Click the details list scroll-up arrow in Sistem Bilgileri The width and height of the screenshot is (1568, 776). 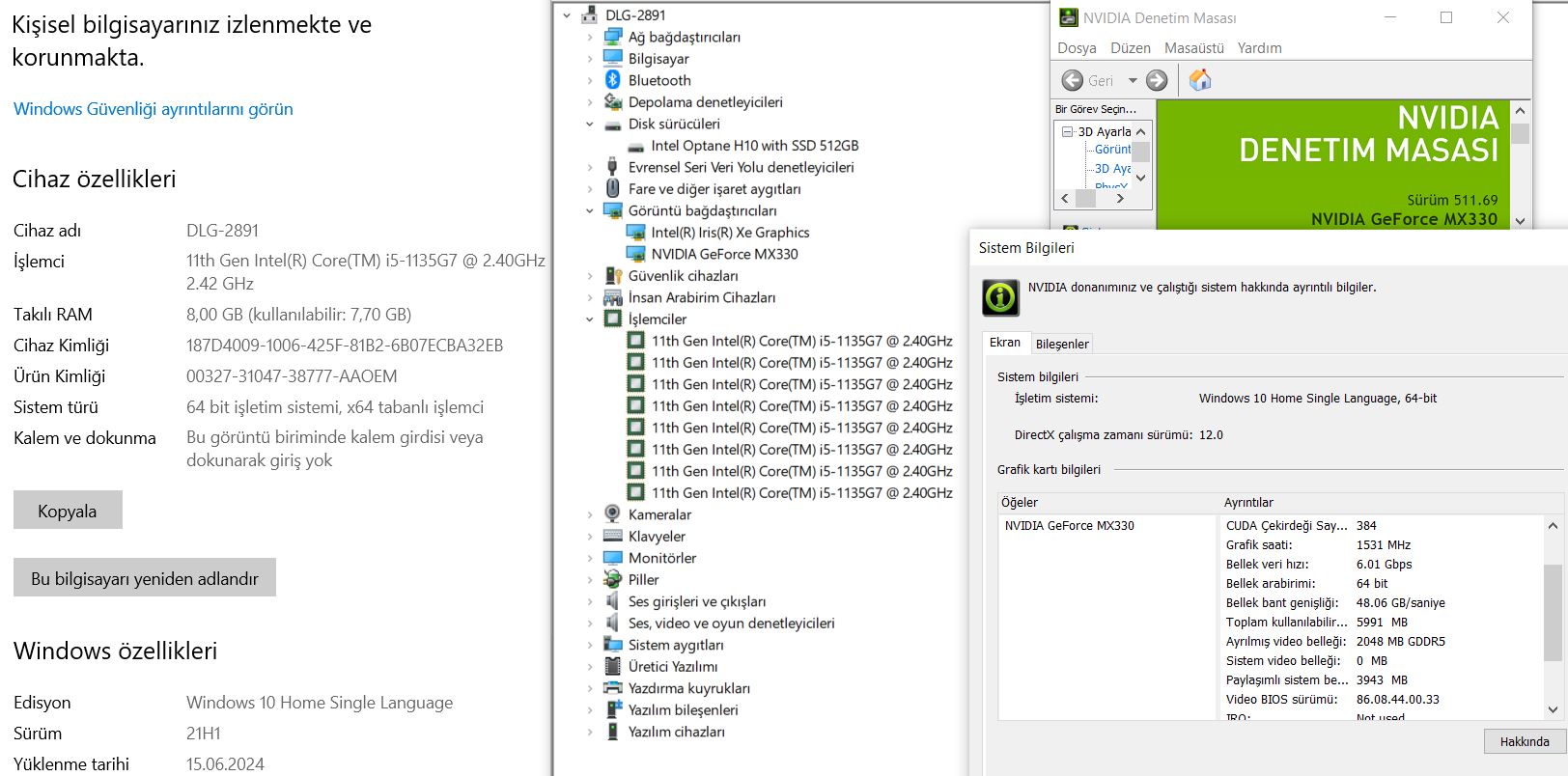pyautogui.click(x=1553, y=526)
